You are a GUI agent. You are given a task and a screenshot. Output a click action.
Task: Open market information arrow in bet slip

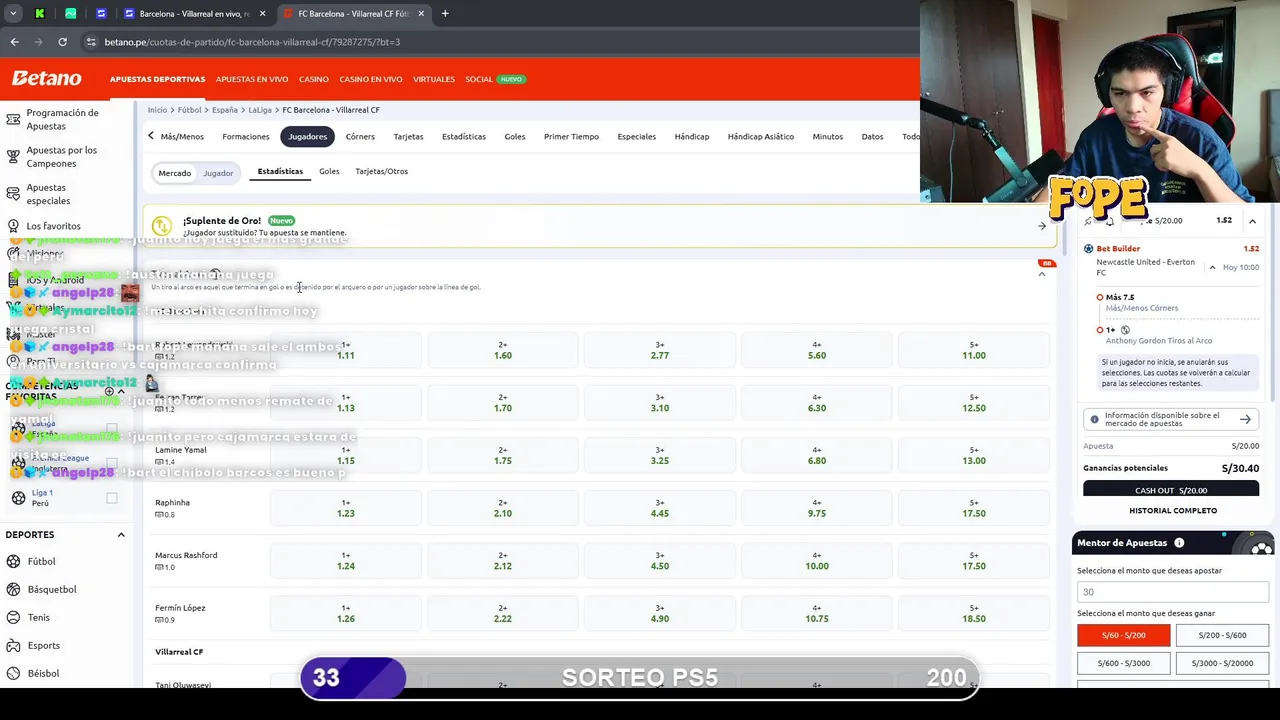tap(1245, 419)
